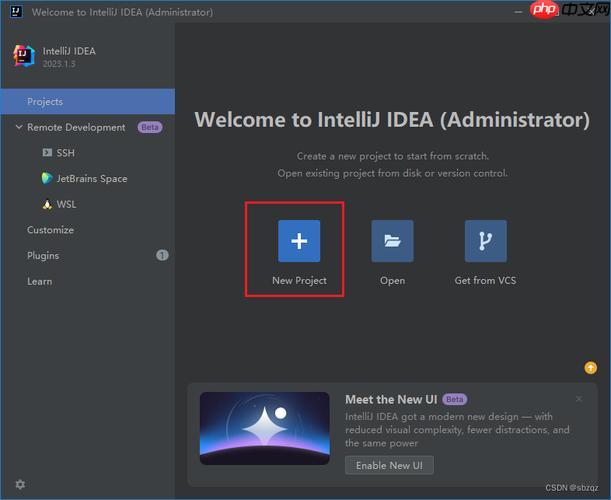611x500 pixels.
Task: Click the New Project label
Action: 299,281
